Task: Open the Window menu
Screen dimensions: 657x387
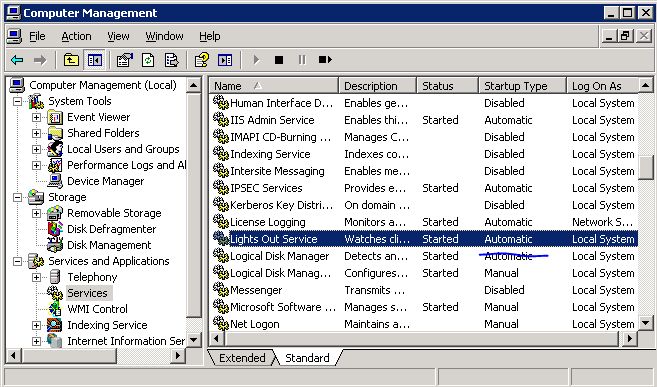Action: pyautogui.click(x=164, y=37)
